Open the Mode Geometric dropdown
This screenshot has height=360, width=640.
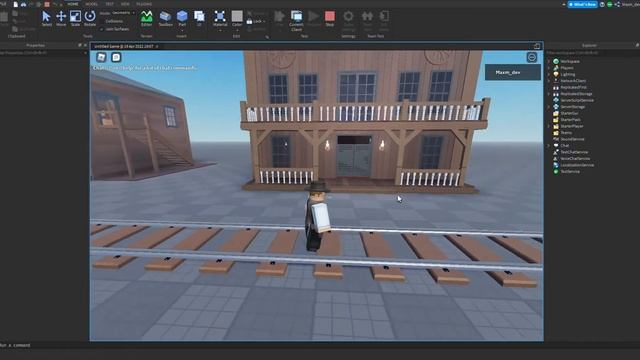pyautogui.click(x=123, y=13)
